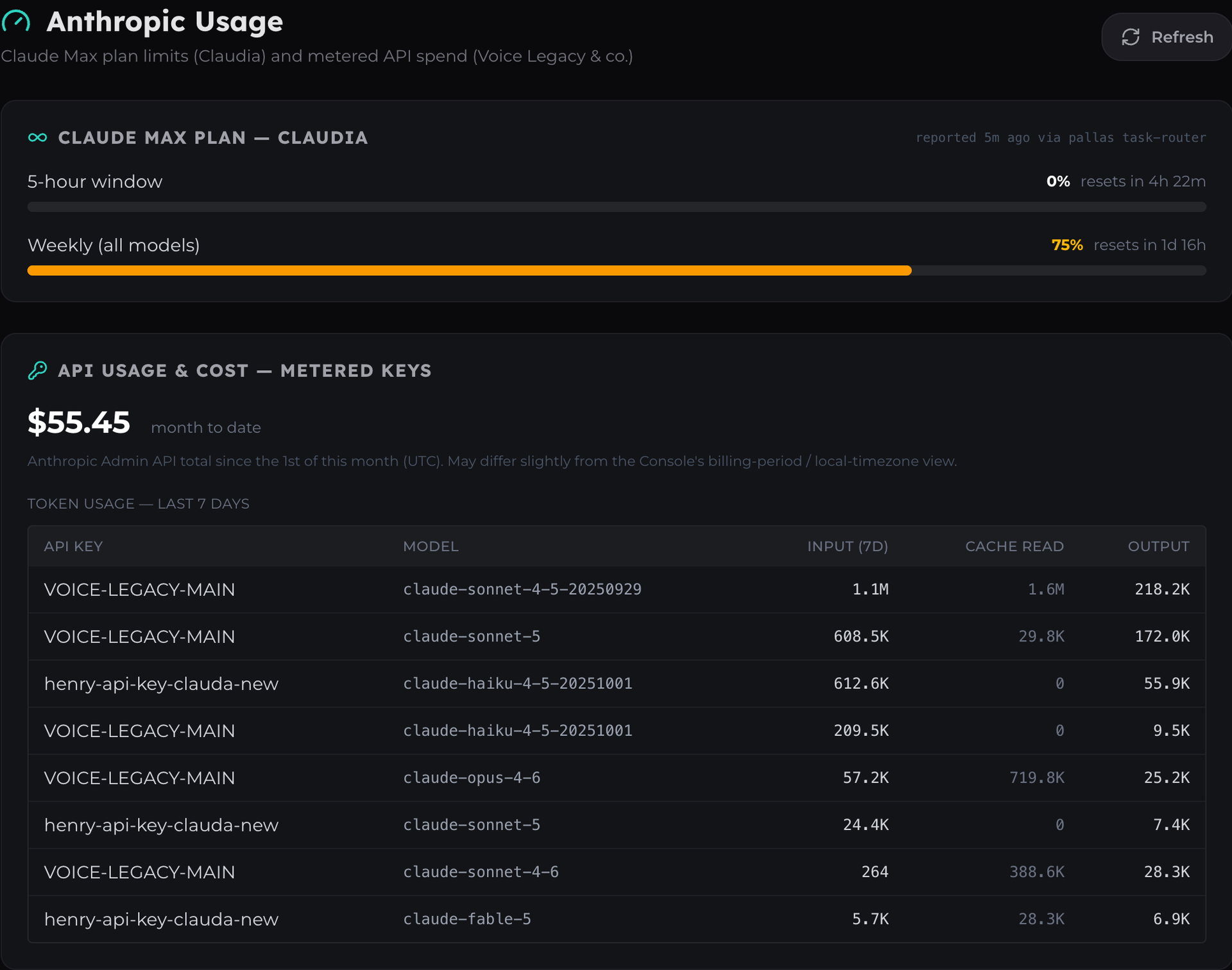Click the 1.6M cache read value
The image size is (1232, 970).
(1046, 590)
